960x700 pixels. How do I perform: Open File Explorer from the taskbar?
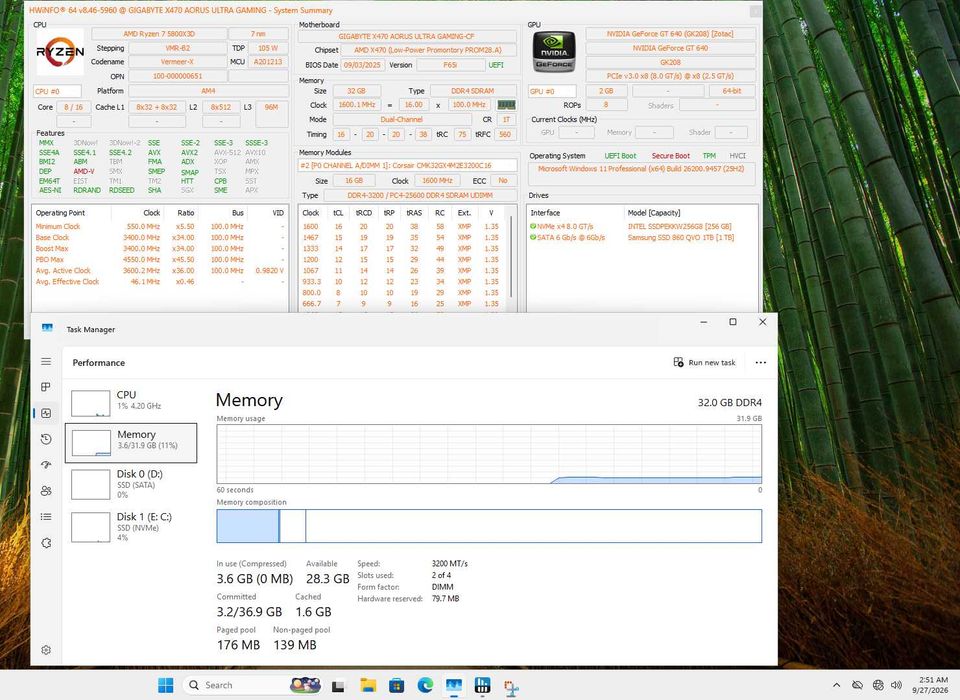pyautogui.click(x=368, y=685)
